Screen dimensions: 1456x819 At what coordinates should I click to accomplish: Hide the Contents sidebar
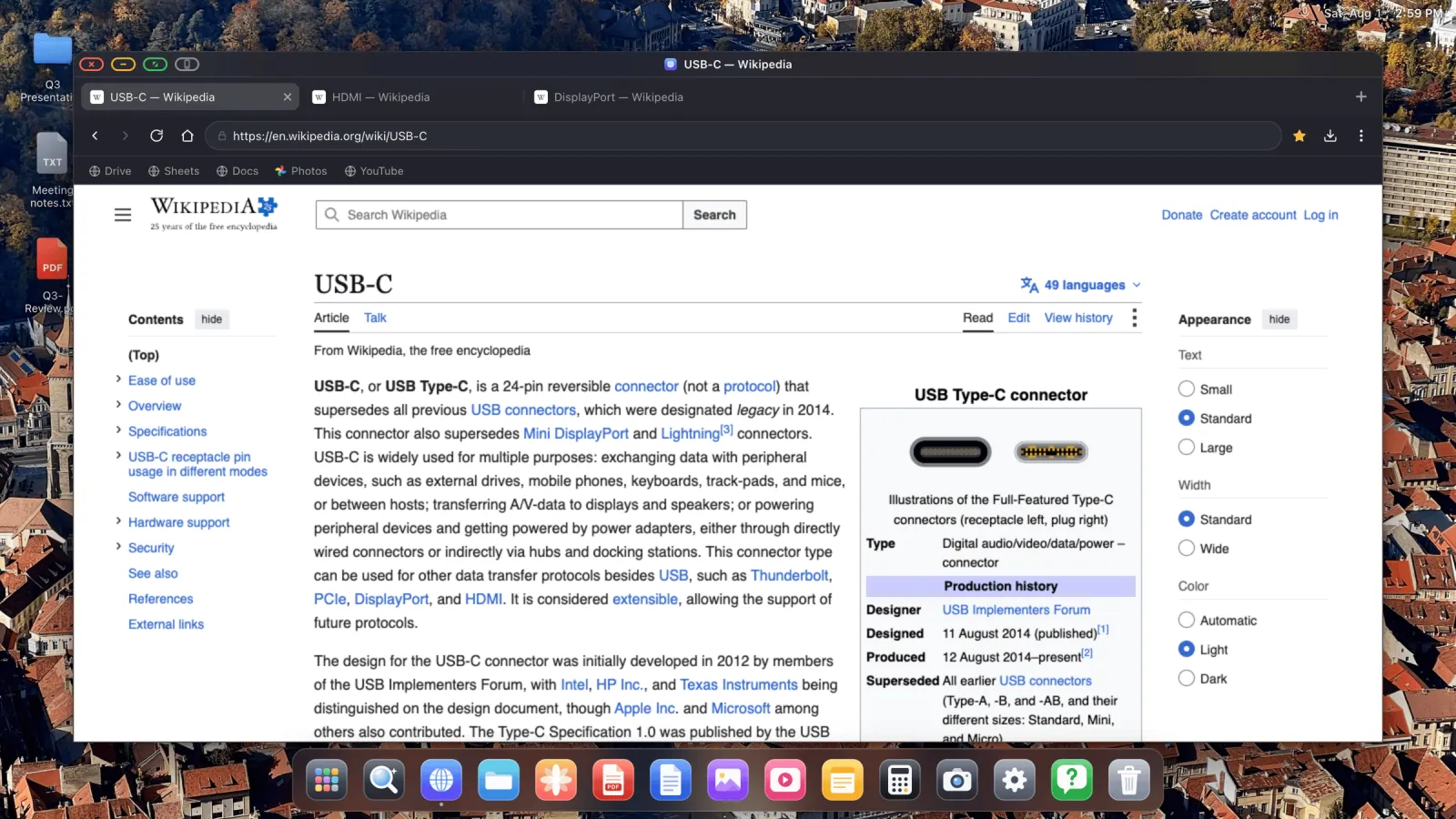point(212,319)
